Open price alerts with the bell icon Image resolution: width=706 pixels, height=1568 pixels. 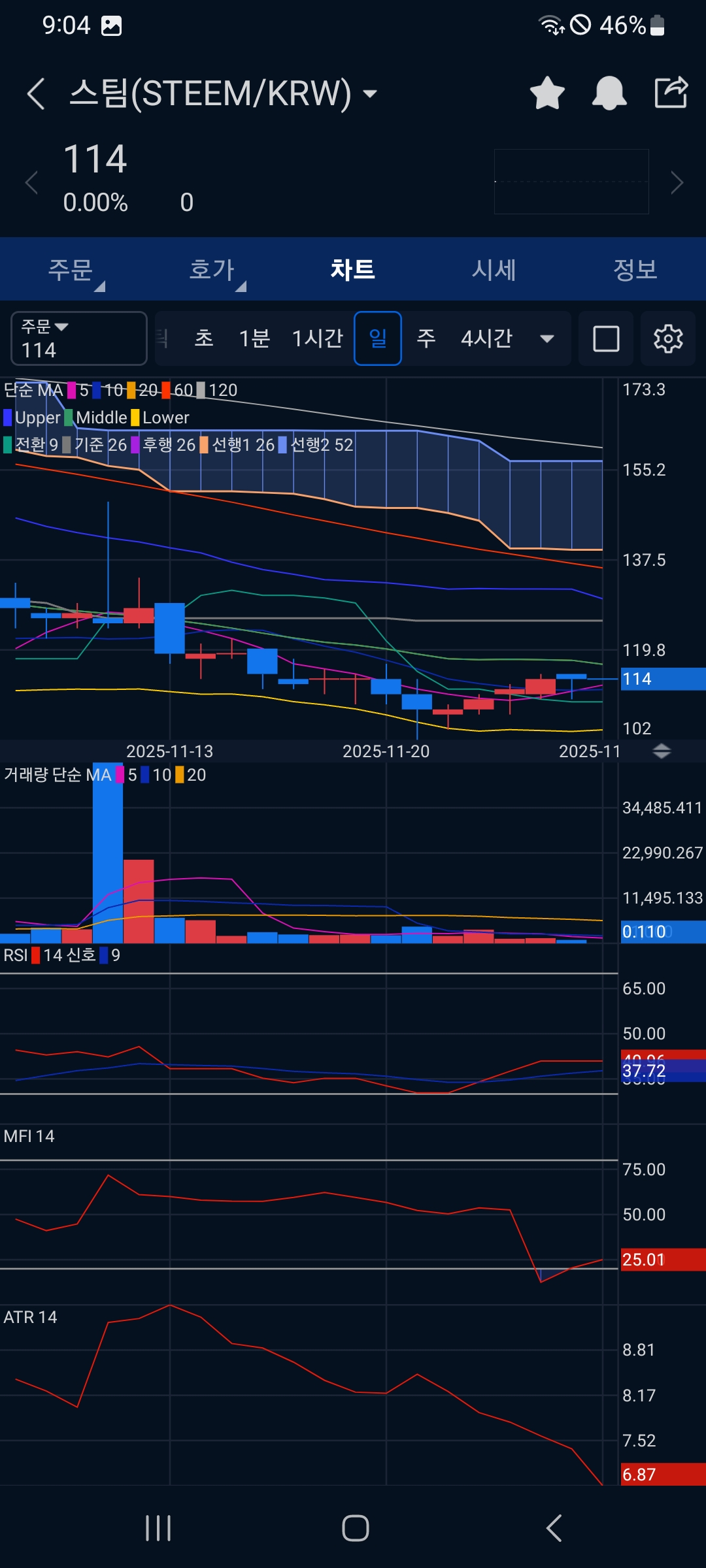(x=609, y=93)
